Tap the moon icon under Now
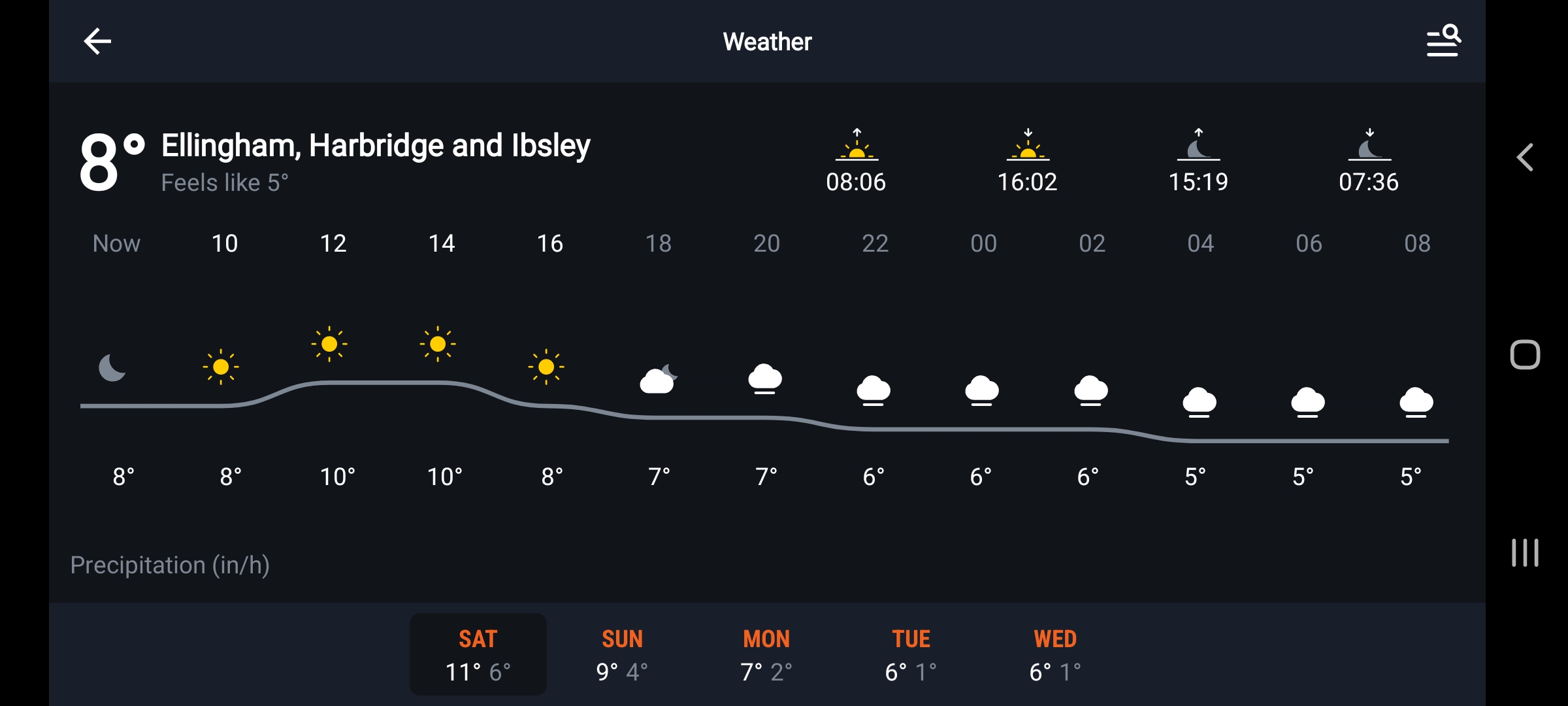Viewport: 1568px width, 706px height. [x=112, y=367]
